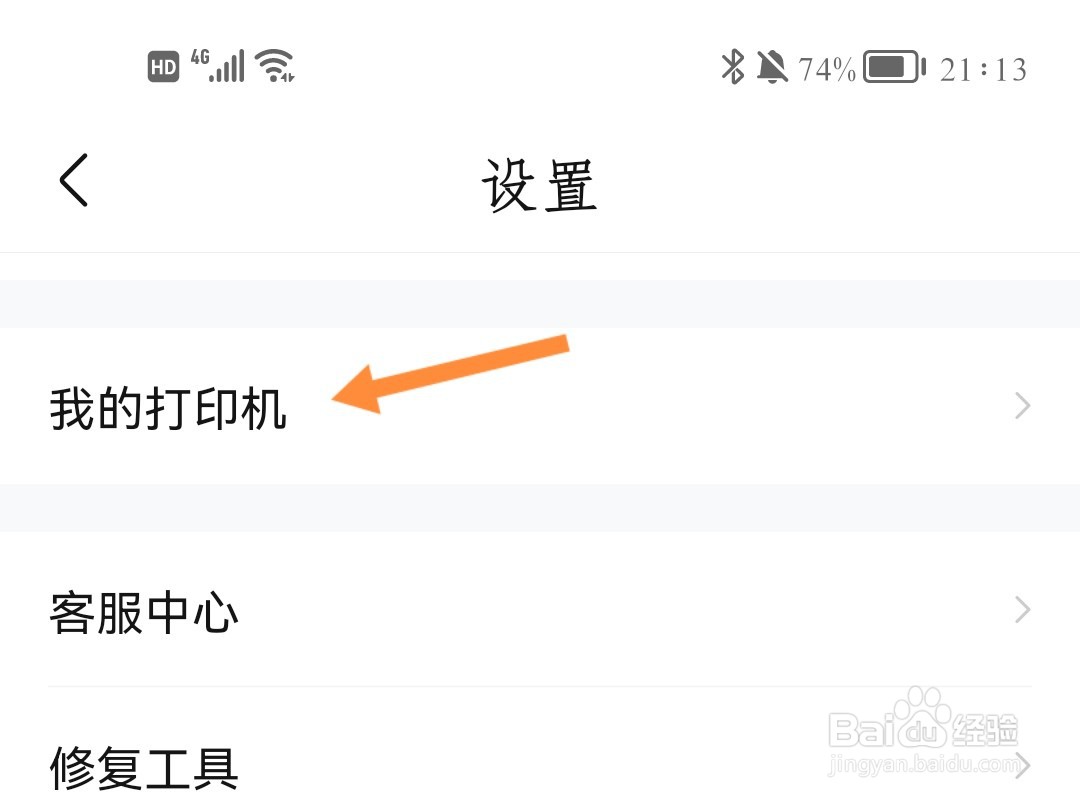This screenshot has width=1080, height=801.
Task: Tap the back arrow icon
Action: pos(74,180)
